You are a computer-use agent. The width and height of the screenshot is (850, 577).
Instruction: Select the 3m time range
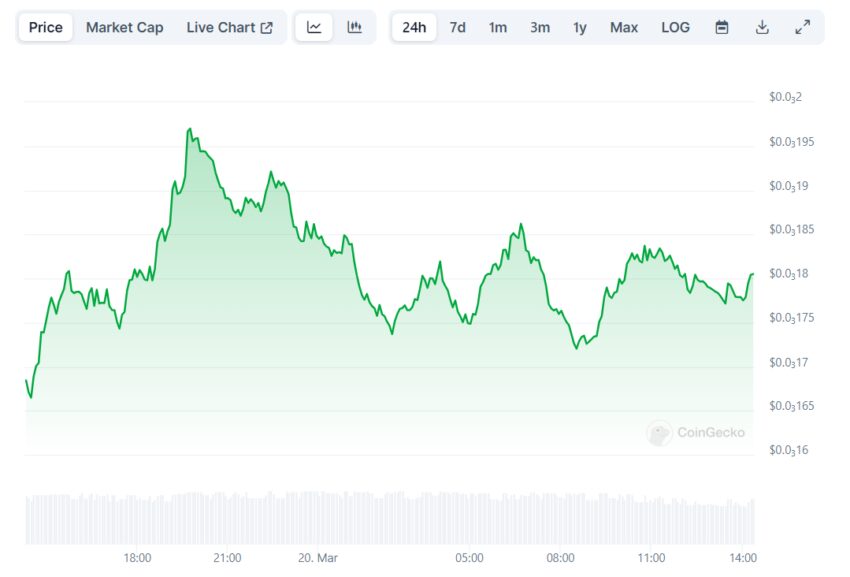[x=539, y=27]
